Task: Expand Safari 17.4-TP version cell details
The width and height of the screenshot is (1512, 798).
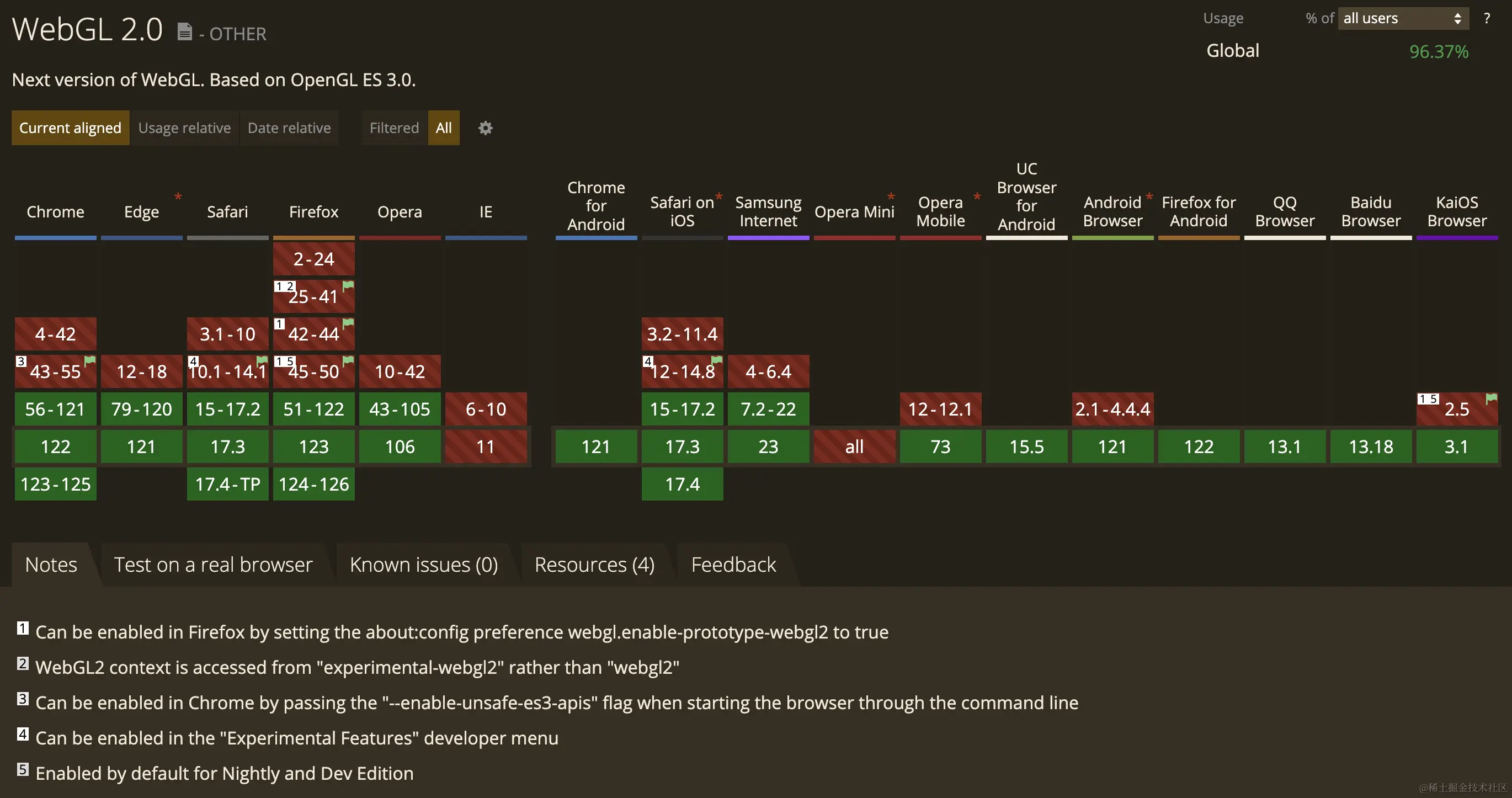Action: click(x=227, y=484)
